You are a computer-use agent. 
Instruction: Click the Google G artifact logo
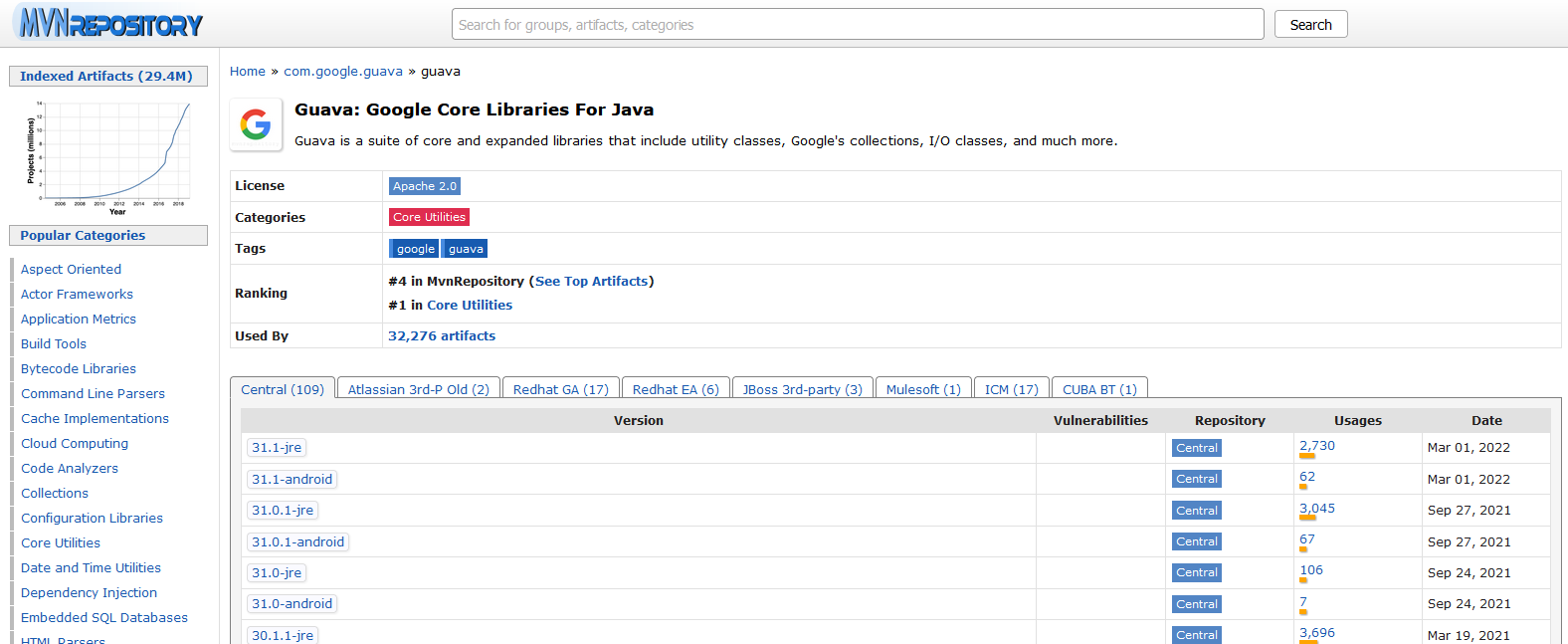pos(256,124)
